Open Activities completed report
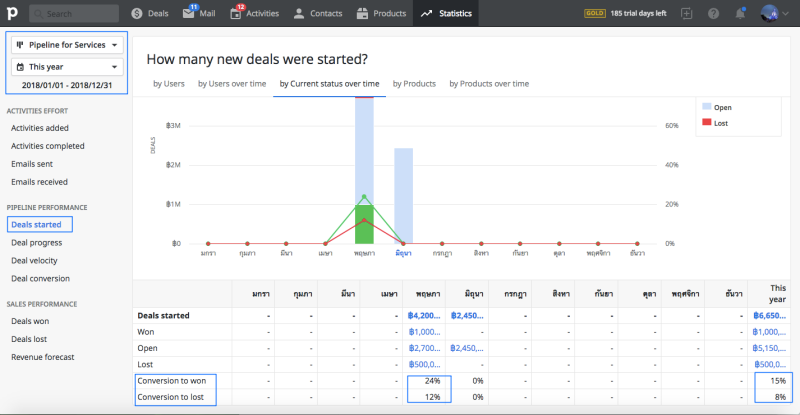The height and width of the screenshot is (415, 800). coord(48,146)
